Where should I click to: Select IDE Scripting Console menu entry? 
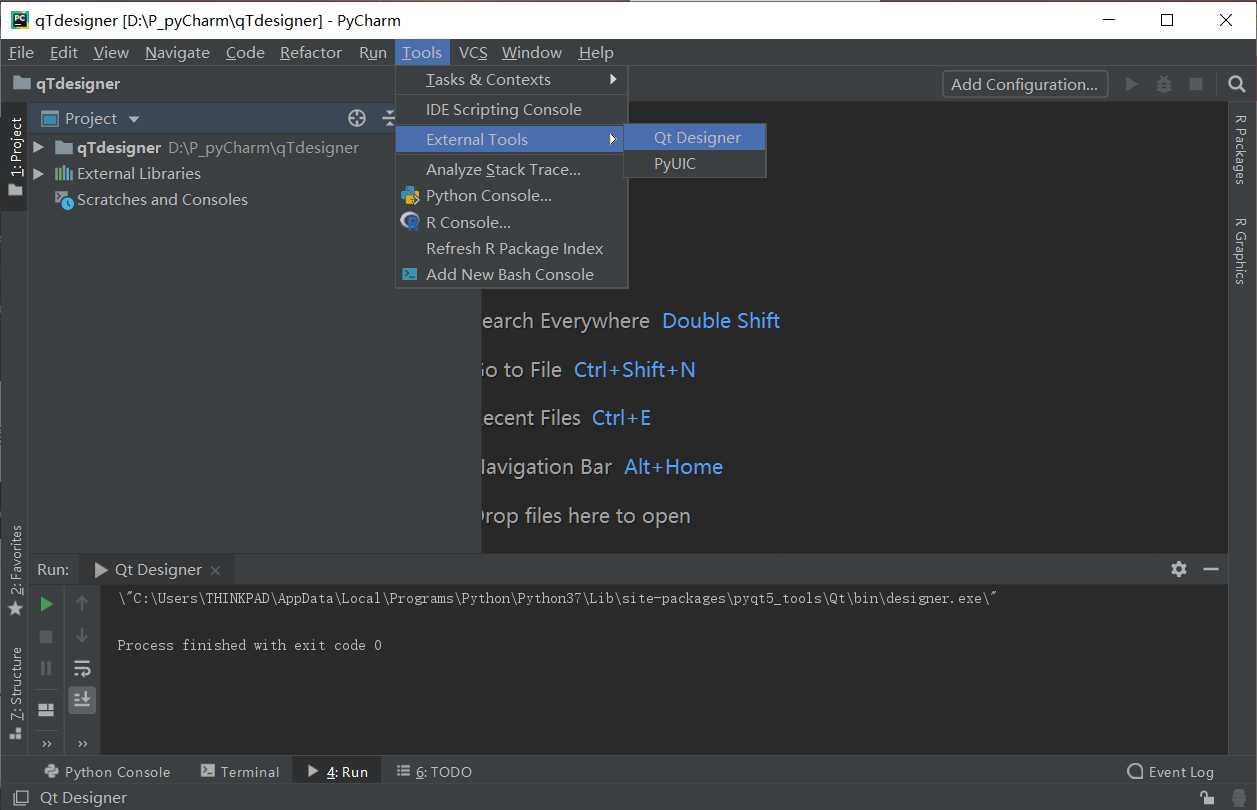[x=512, y=110]
